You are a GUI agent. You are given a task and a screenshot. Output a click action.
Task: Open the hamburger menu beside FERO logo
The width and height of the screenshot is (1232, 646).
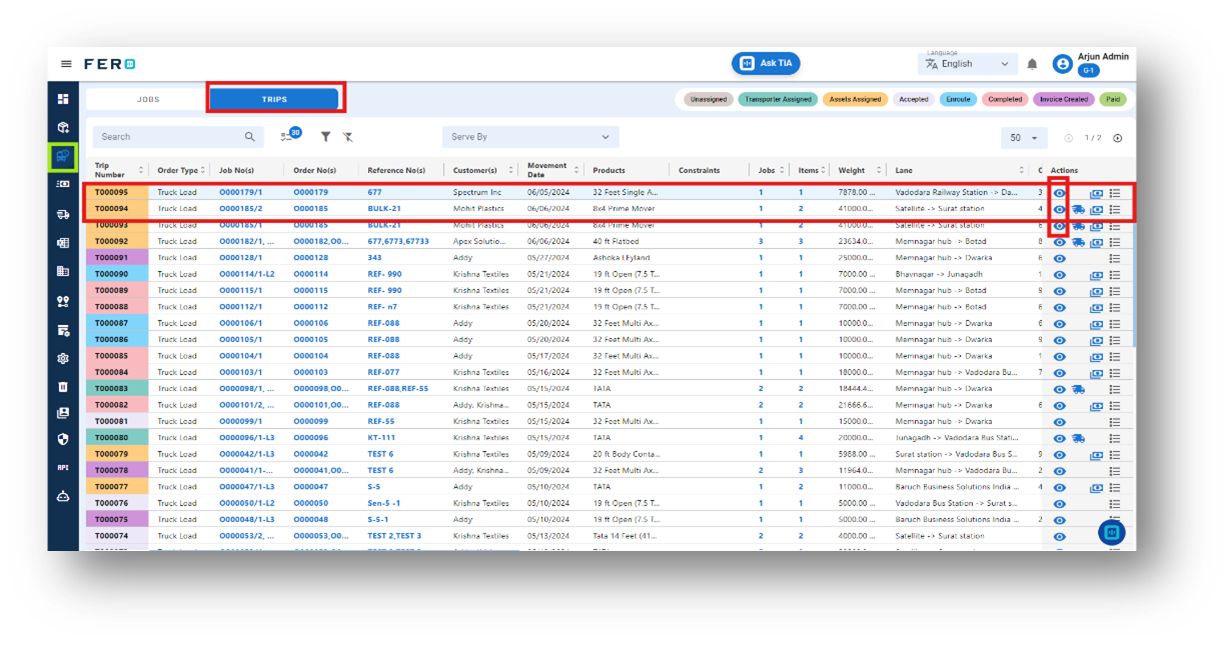66,64
